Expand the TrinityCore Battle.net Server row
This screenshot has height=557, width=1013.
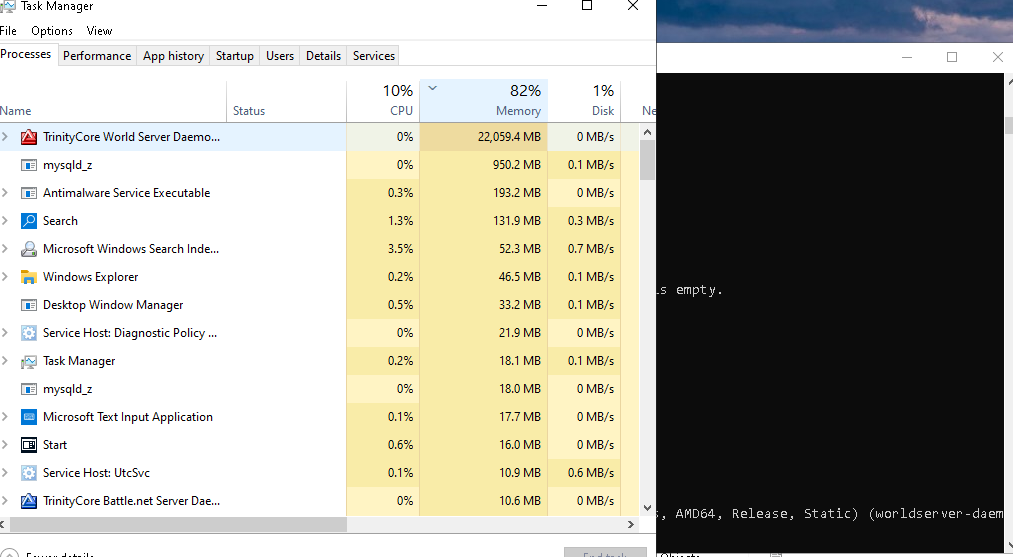pos(5,501)
